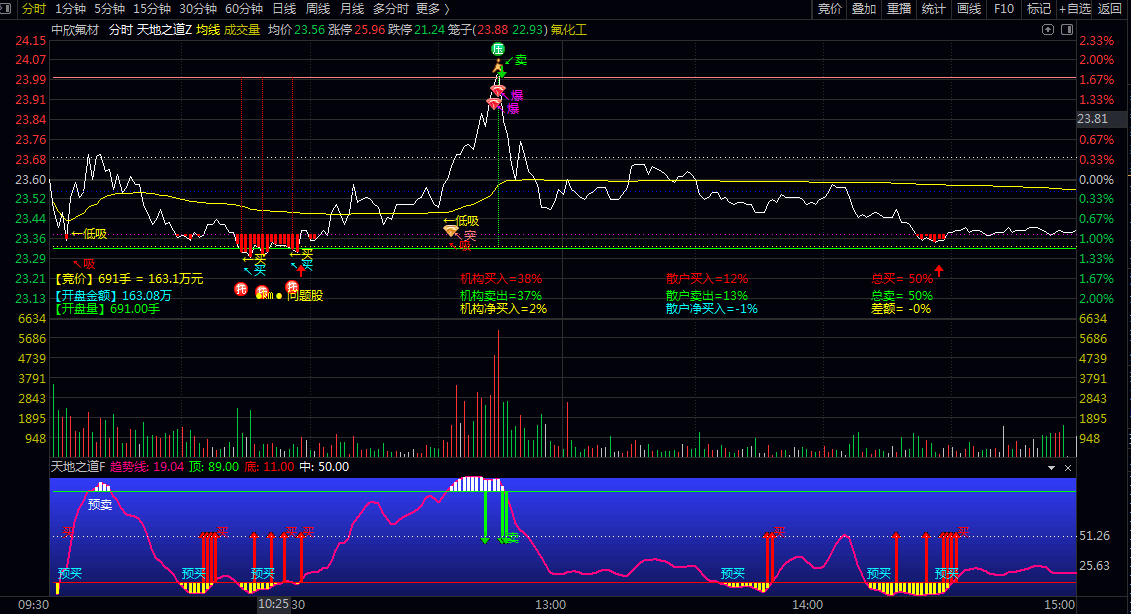1131x614 pixels.
Task: Click the side panel layout icon near 2.33%
Action: click(1067, 30)
